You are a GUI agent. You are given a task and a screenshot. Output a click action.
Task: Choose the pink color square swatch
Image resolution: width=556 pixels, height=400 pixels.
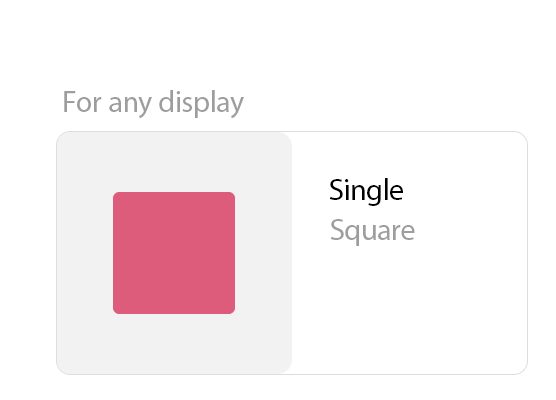click(x=174, y=253)
